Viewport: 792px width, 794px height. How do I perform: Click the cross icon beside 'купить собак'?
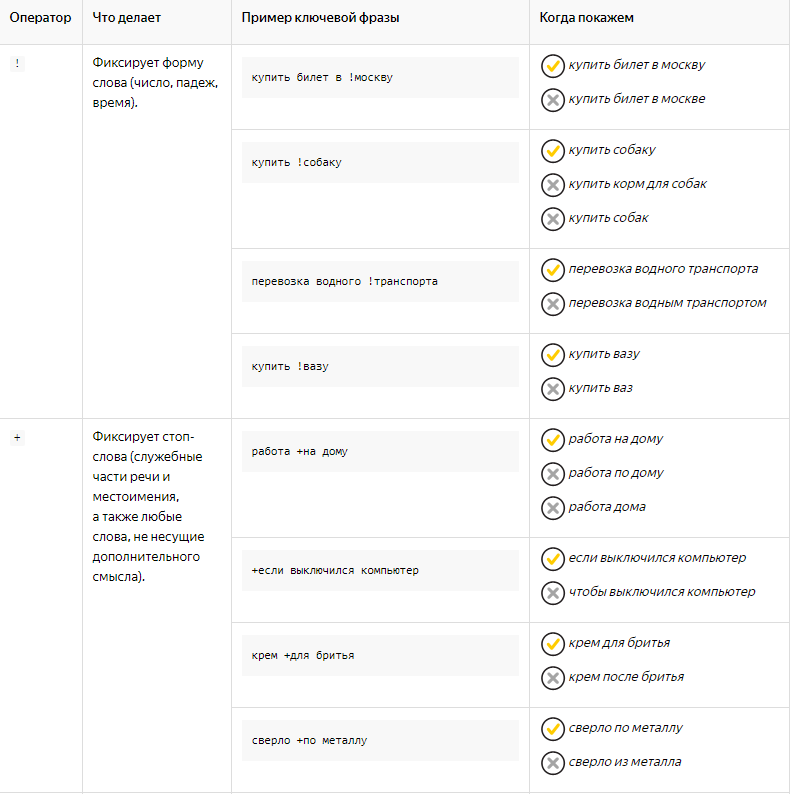552,219
